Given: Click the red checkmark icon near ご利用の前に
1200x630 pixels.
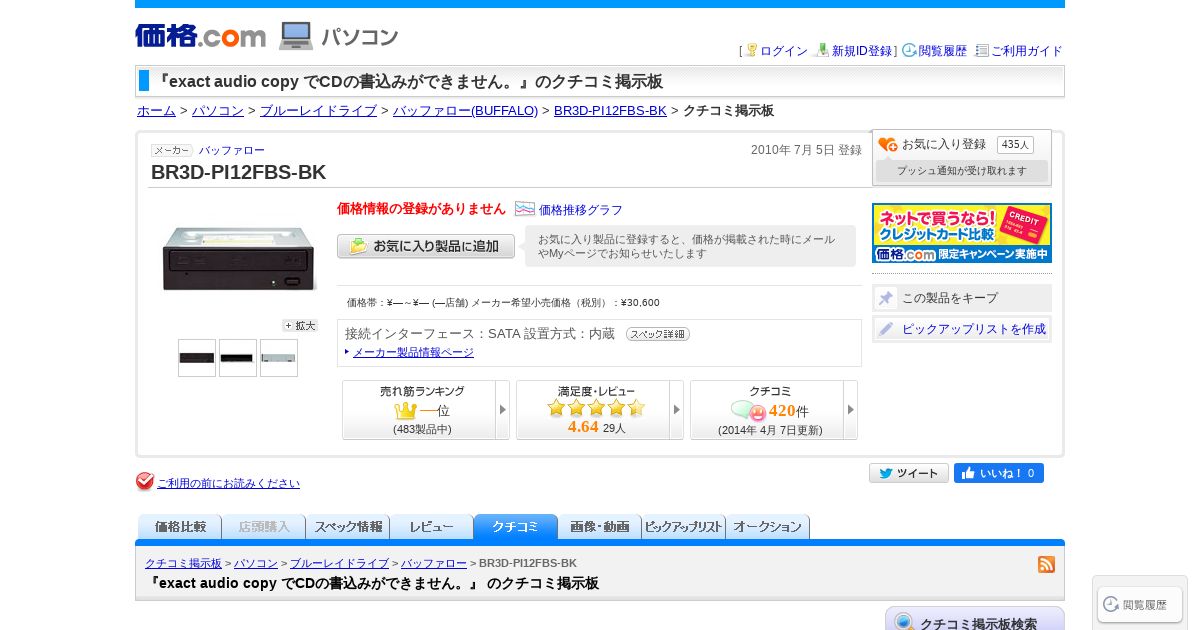Looking at the screenshot, I should pos(145,482).
